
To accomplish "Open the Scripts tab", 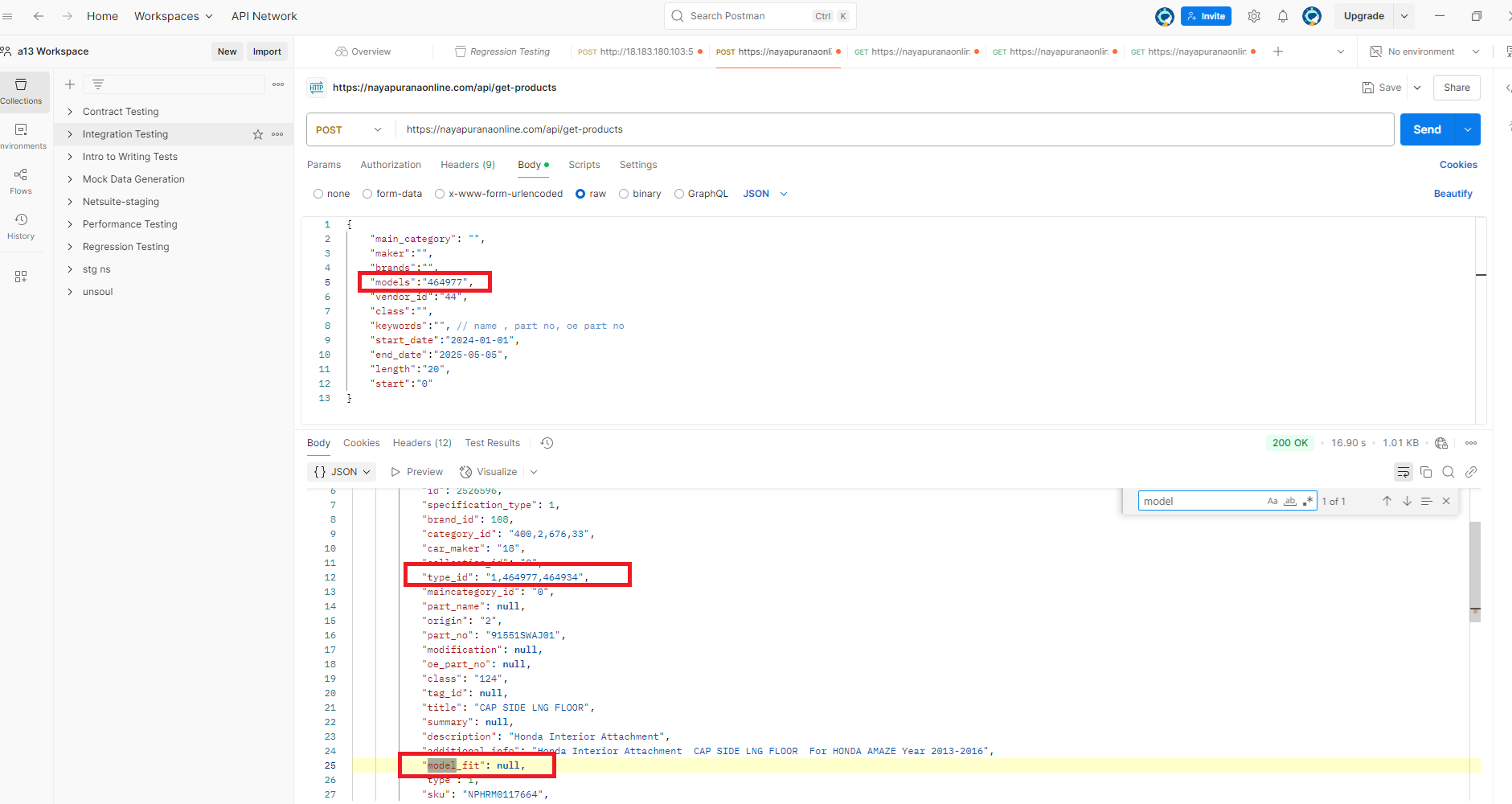I will [x=584, y=165].
